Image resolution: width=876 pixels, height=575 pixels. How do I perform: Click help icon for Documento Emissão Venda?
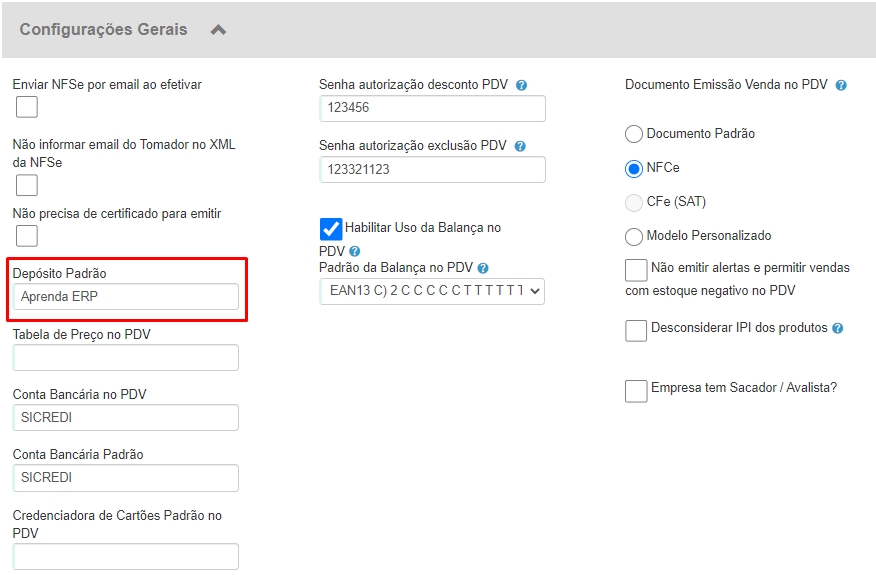click(841, 86)
